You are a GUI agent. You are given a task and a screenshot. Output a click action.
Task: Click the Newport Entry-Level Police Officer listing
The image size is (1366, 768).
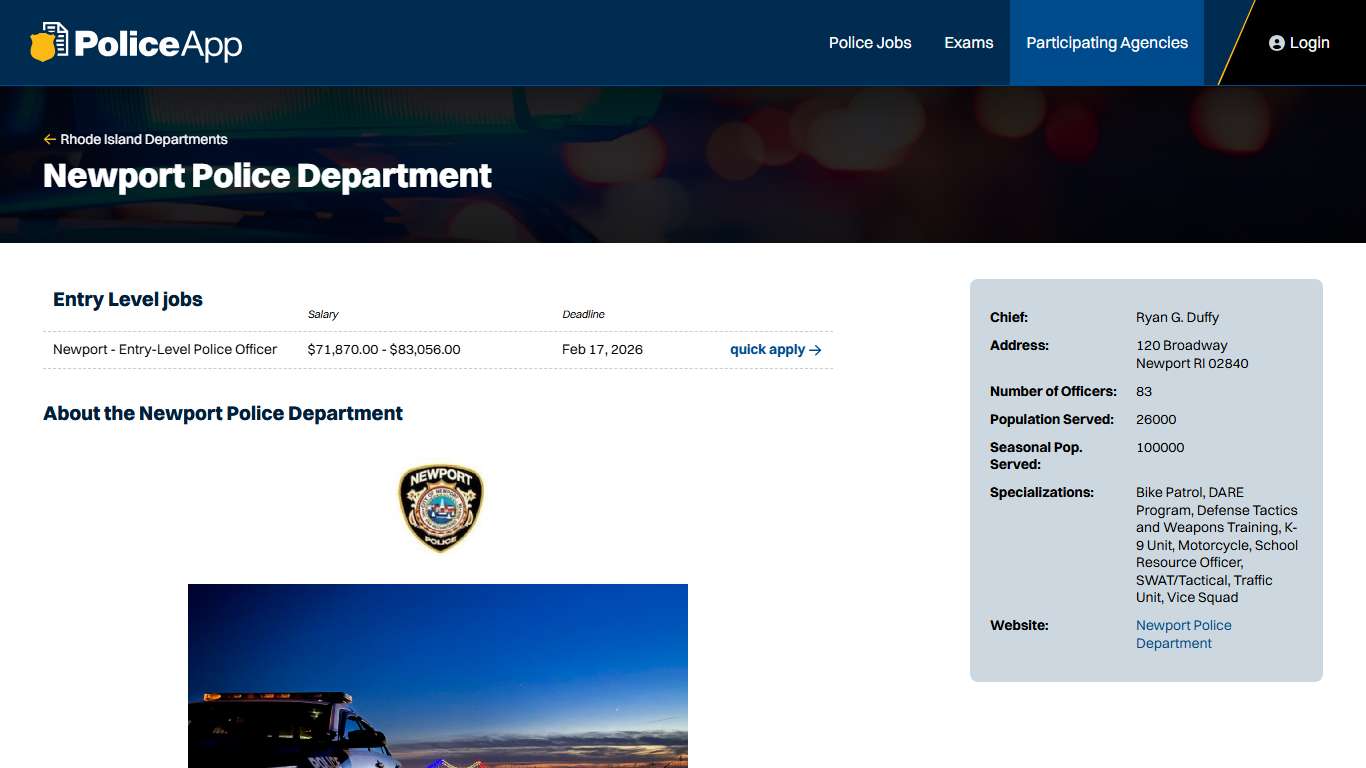(164, 350)
